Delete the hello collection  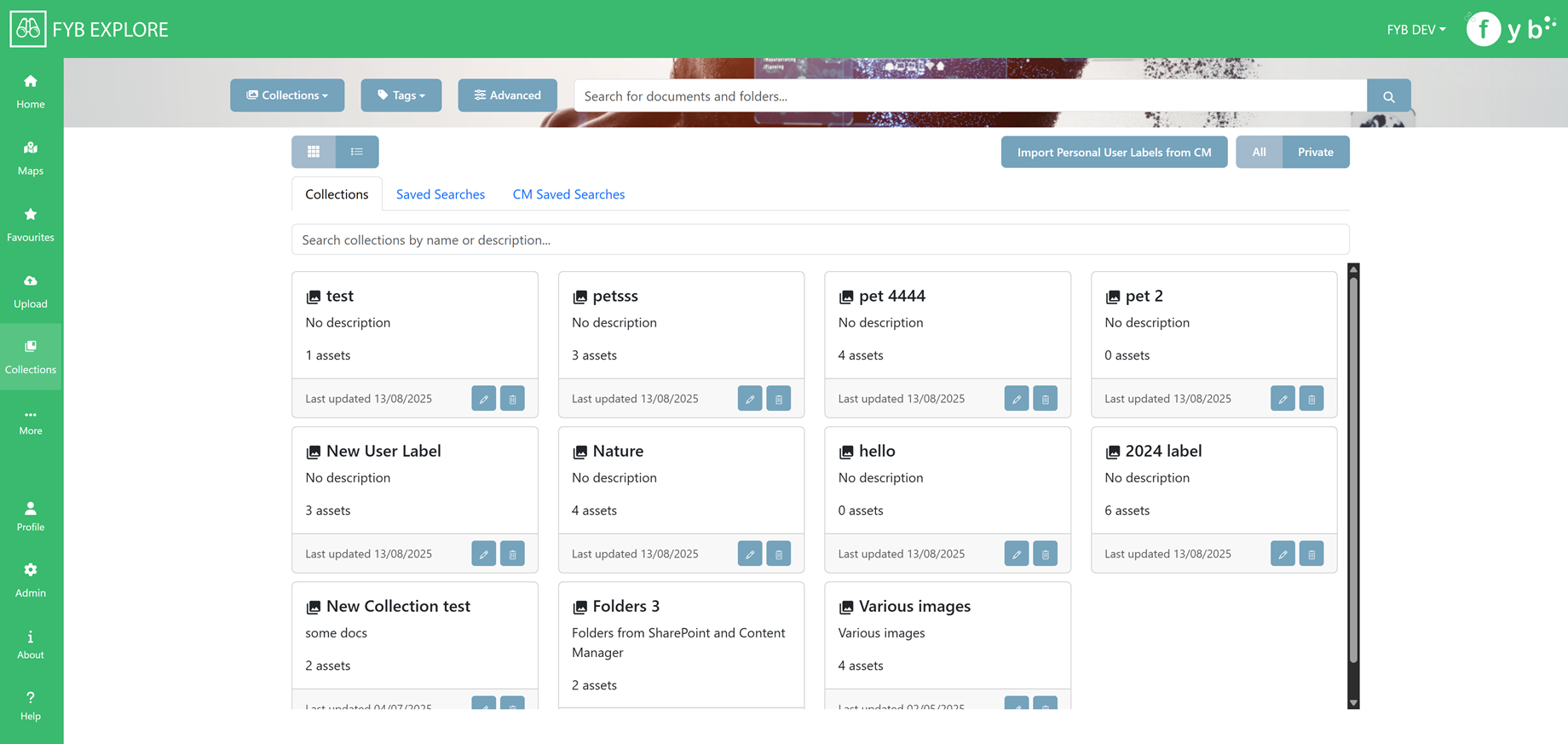1046,554
